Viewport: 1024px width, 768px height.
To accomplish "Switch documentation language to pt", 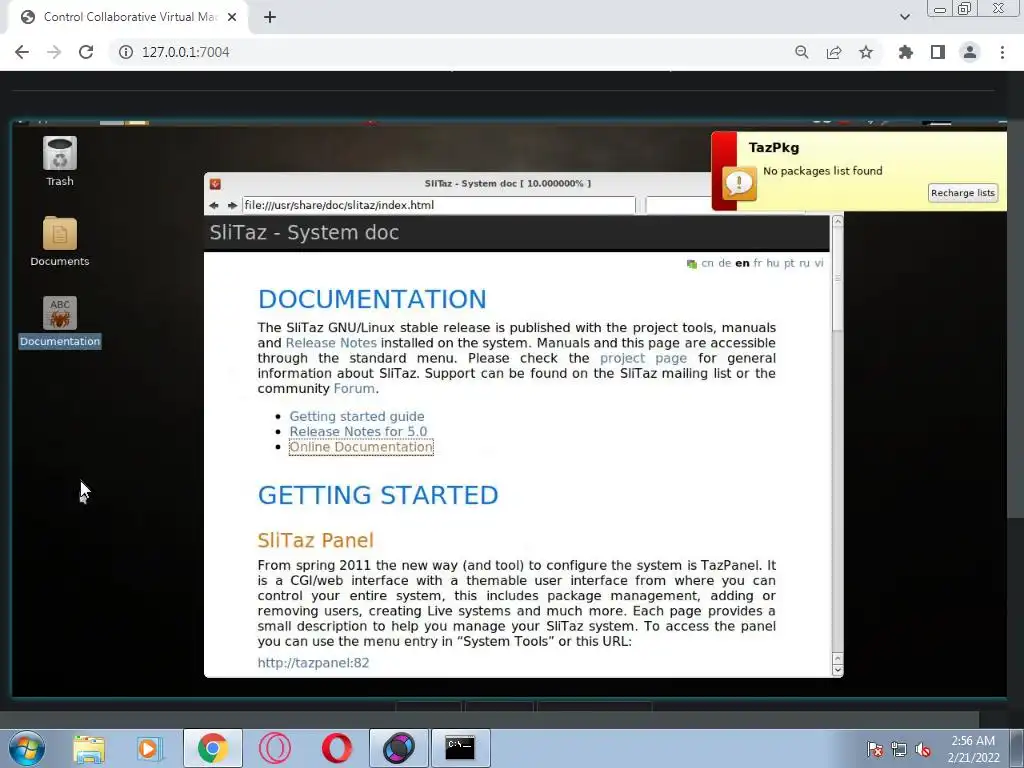I will [x=789, y=263].
